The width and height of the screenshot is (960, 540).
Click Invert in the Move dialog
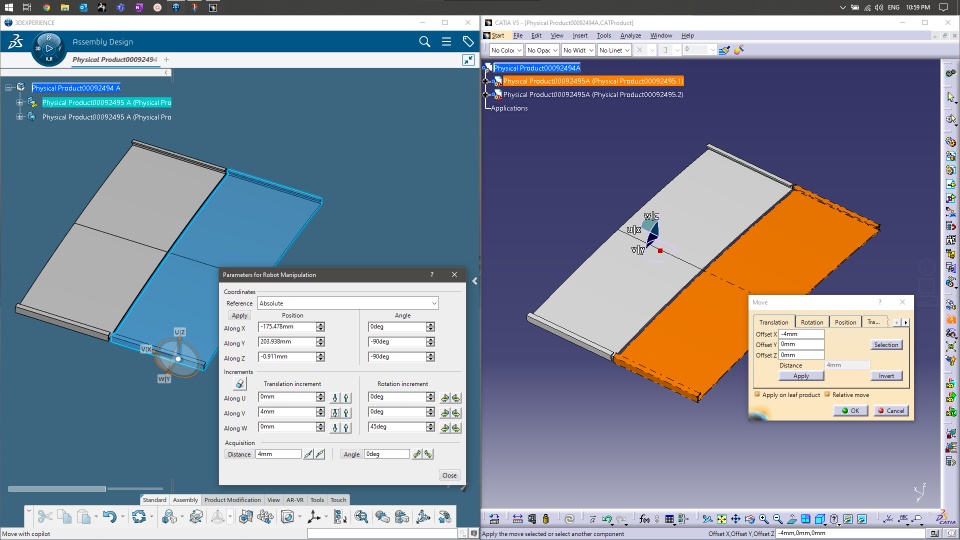pyautogui.click(x=886, y=376)
